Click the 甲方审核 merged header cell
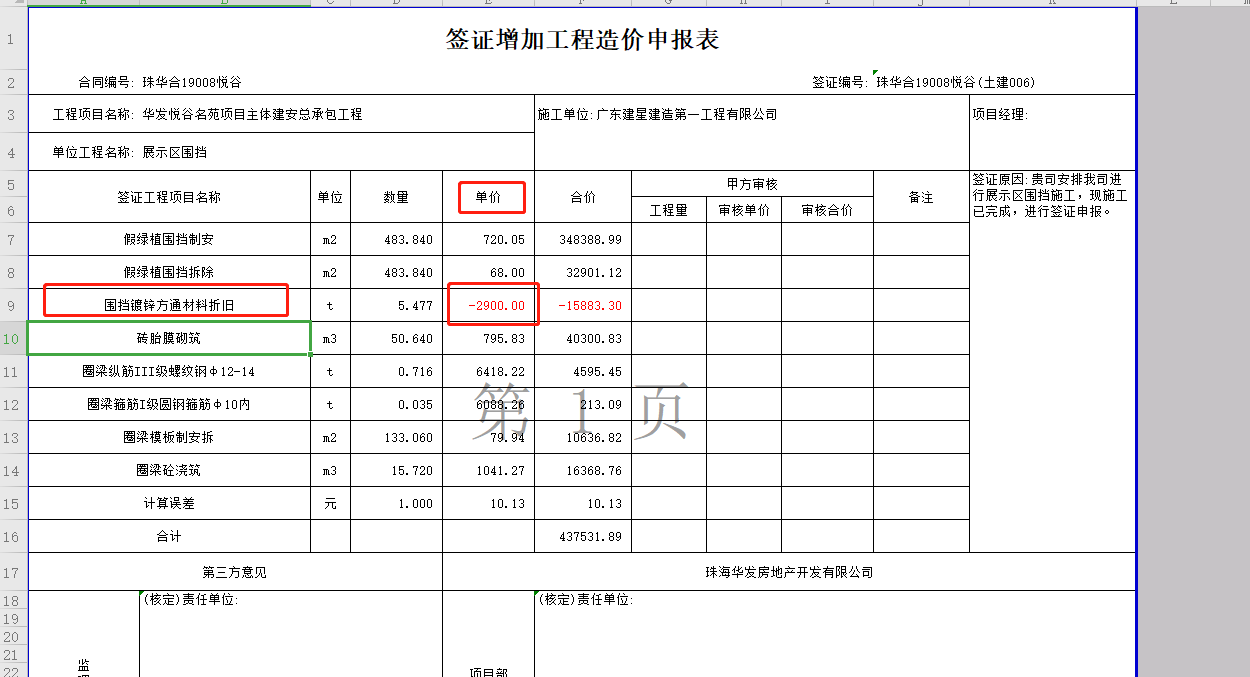 (752, 184)
